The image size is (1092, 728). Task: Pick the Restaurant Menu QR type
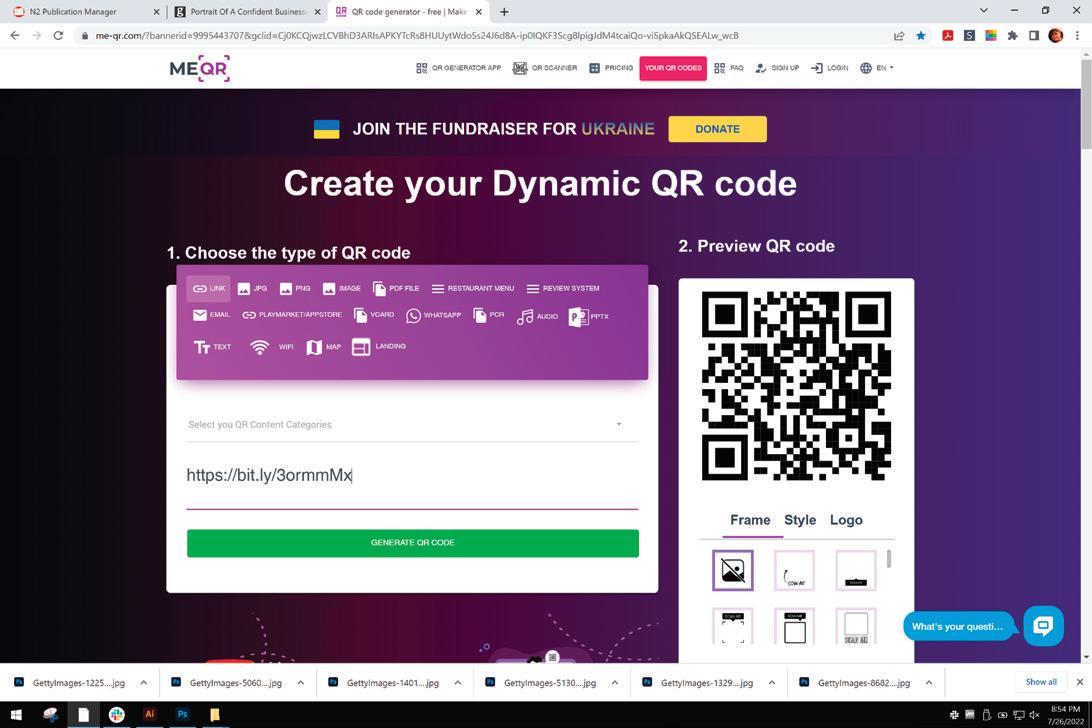pyautogui.click(x=473, y=288)
